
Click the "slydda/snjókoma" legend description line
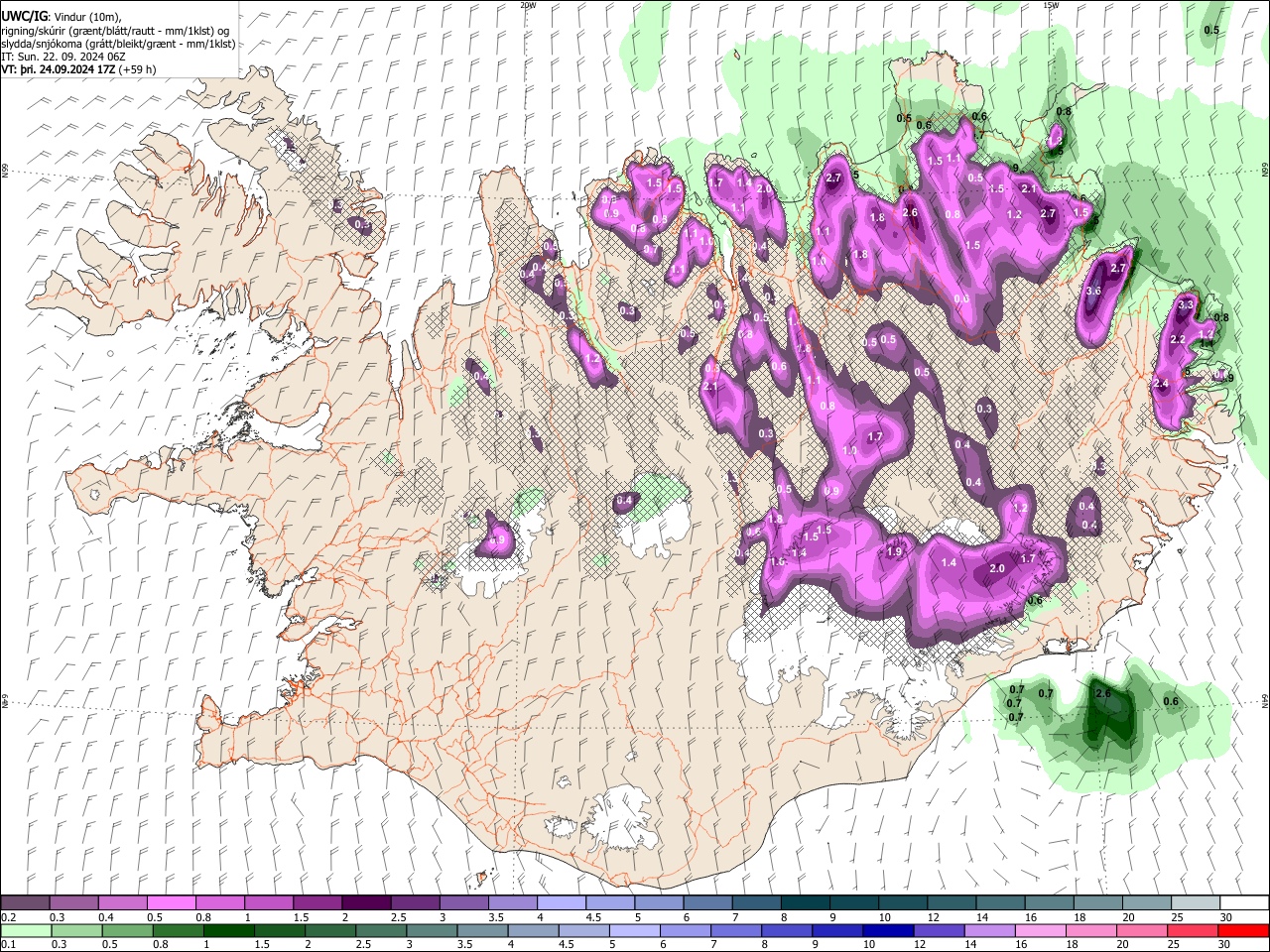(x=118, y=44)
